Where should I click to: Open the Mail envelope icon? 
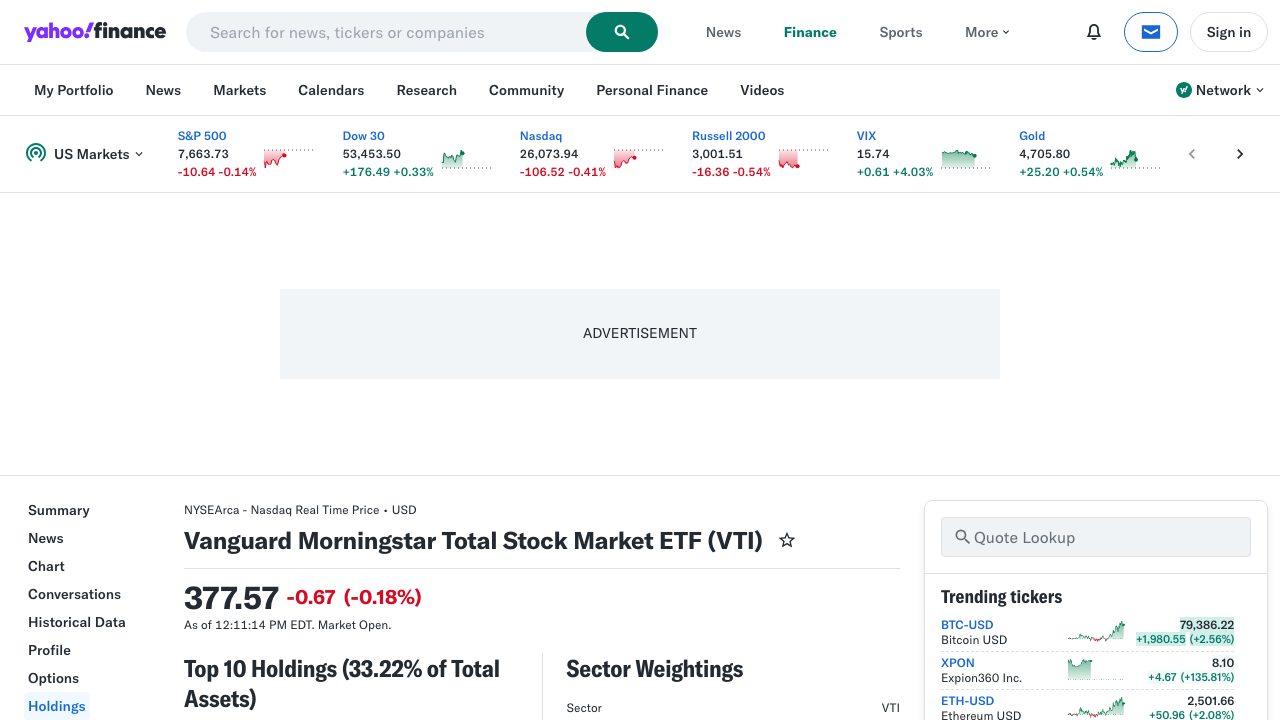click(x=1151, y=32)
